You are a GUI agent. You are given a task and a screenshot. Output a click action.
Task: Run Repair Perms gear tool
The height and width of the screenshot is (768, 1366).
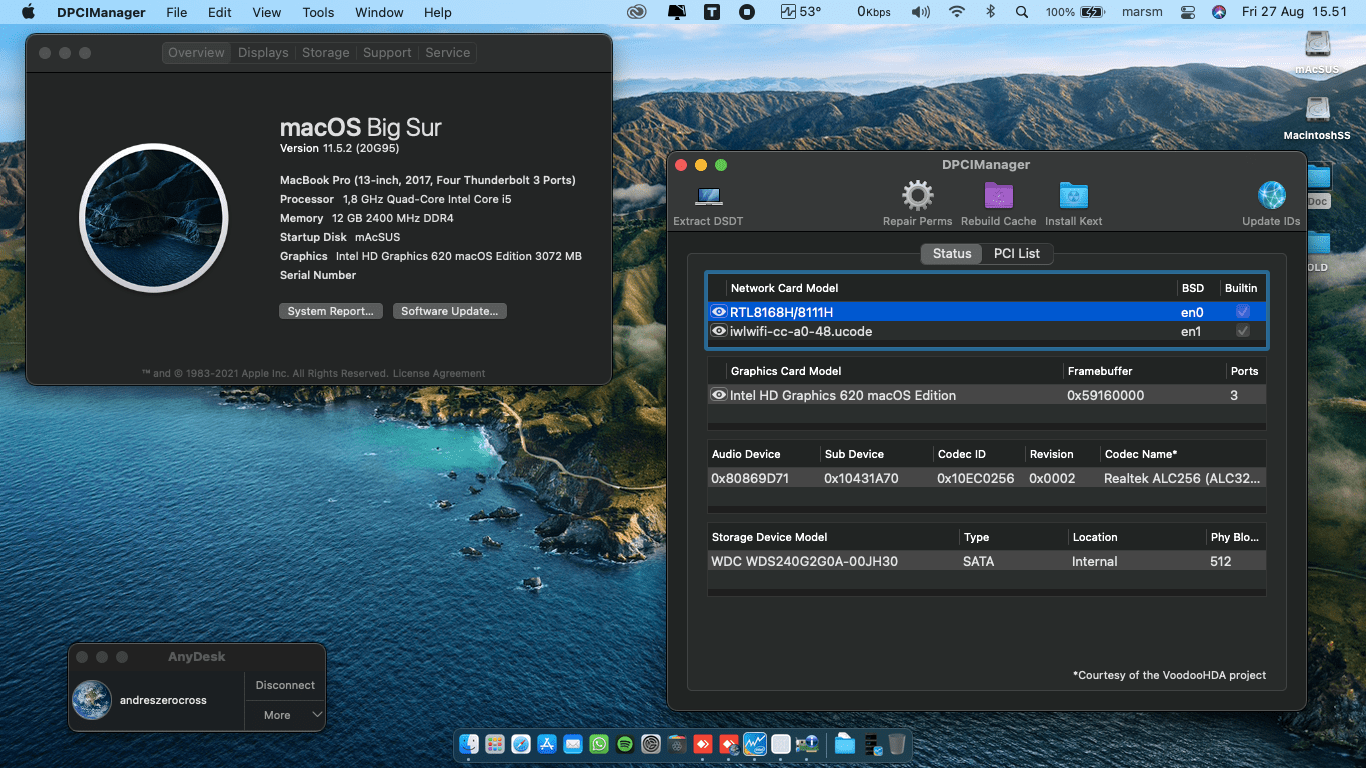917,196
